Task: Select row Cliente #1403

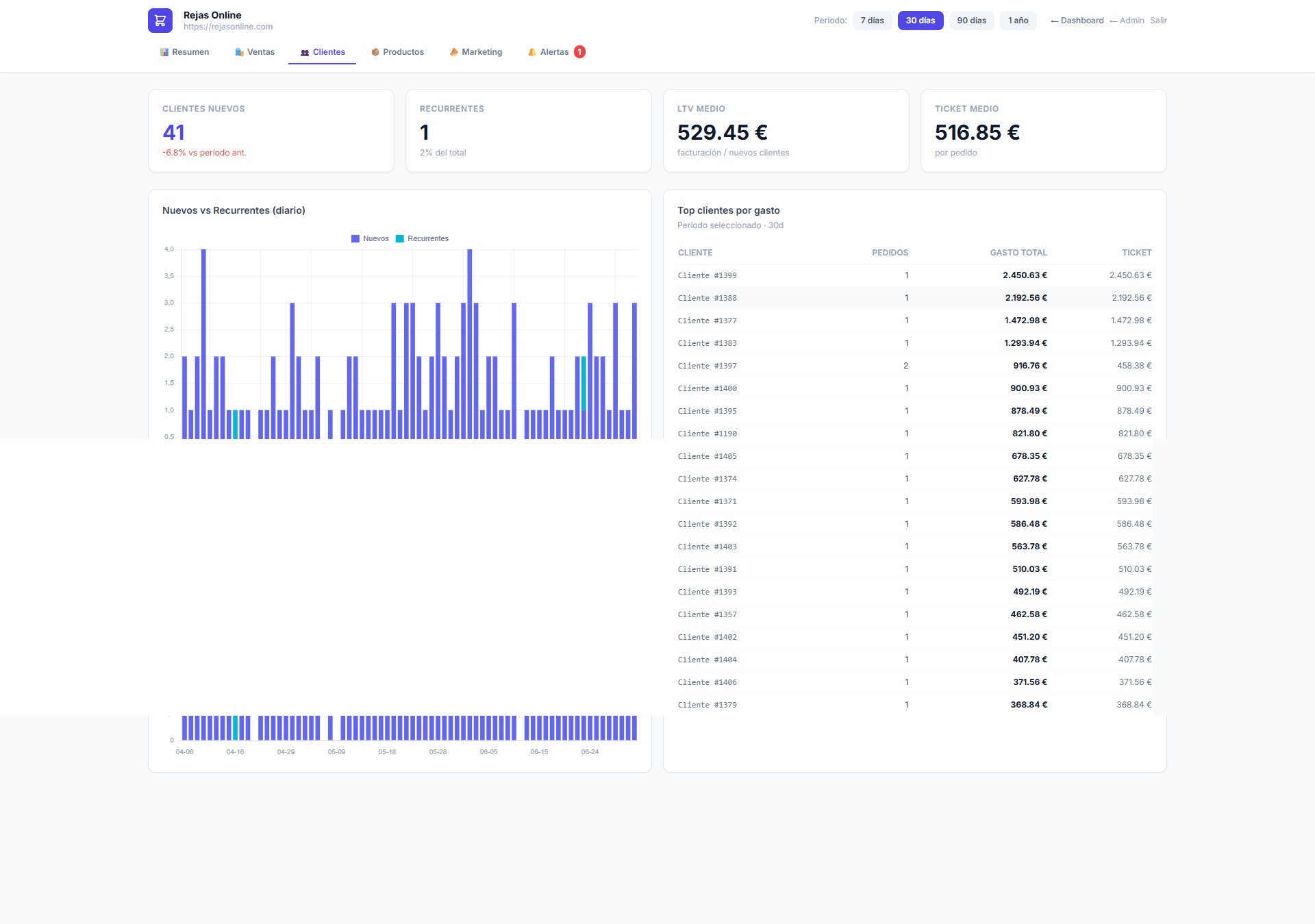Action: point(914,547)
